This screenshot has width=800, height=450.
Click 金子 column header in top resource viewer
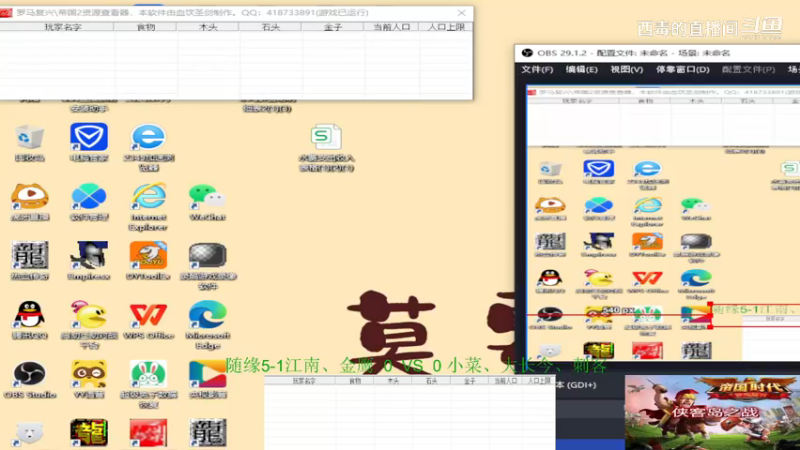(x=332, y=27)
